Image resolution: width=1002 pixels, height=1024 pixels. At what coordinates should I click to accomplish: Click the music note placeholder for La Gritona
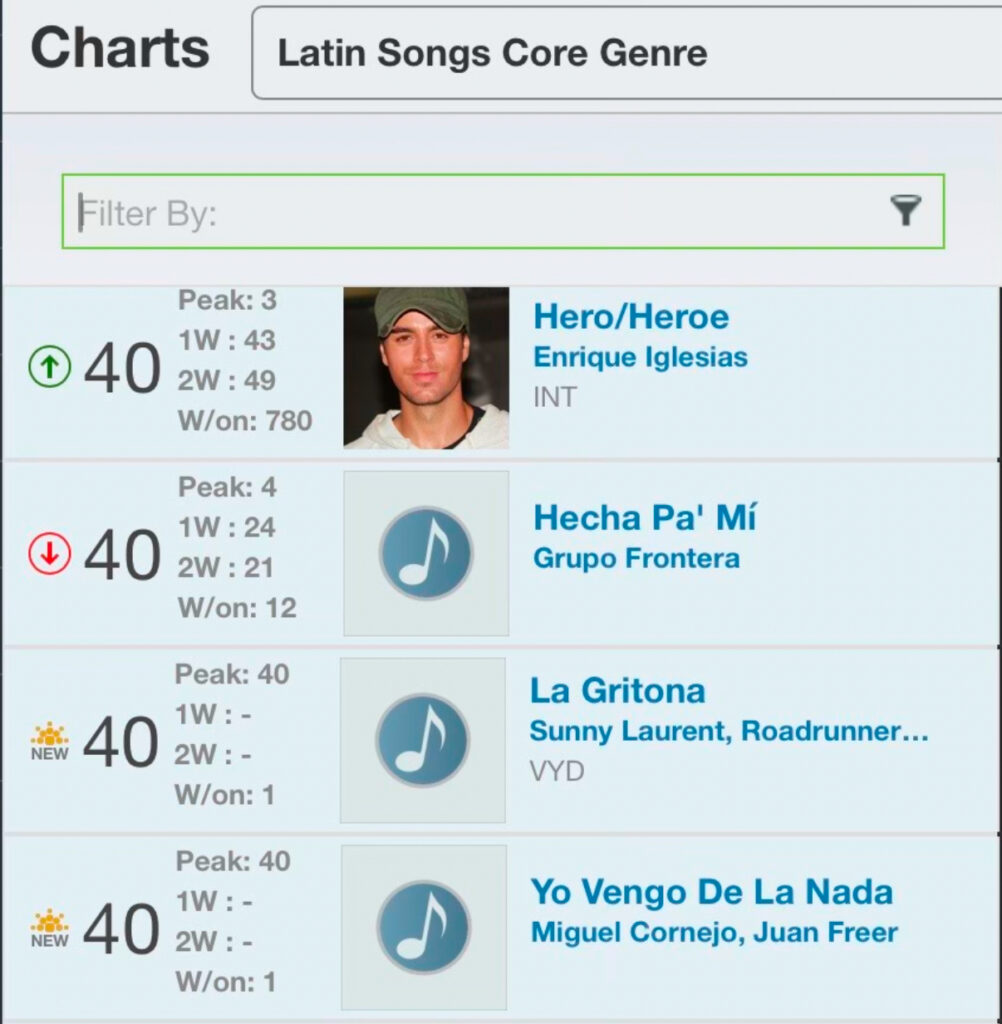(425, 739)
